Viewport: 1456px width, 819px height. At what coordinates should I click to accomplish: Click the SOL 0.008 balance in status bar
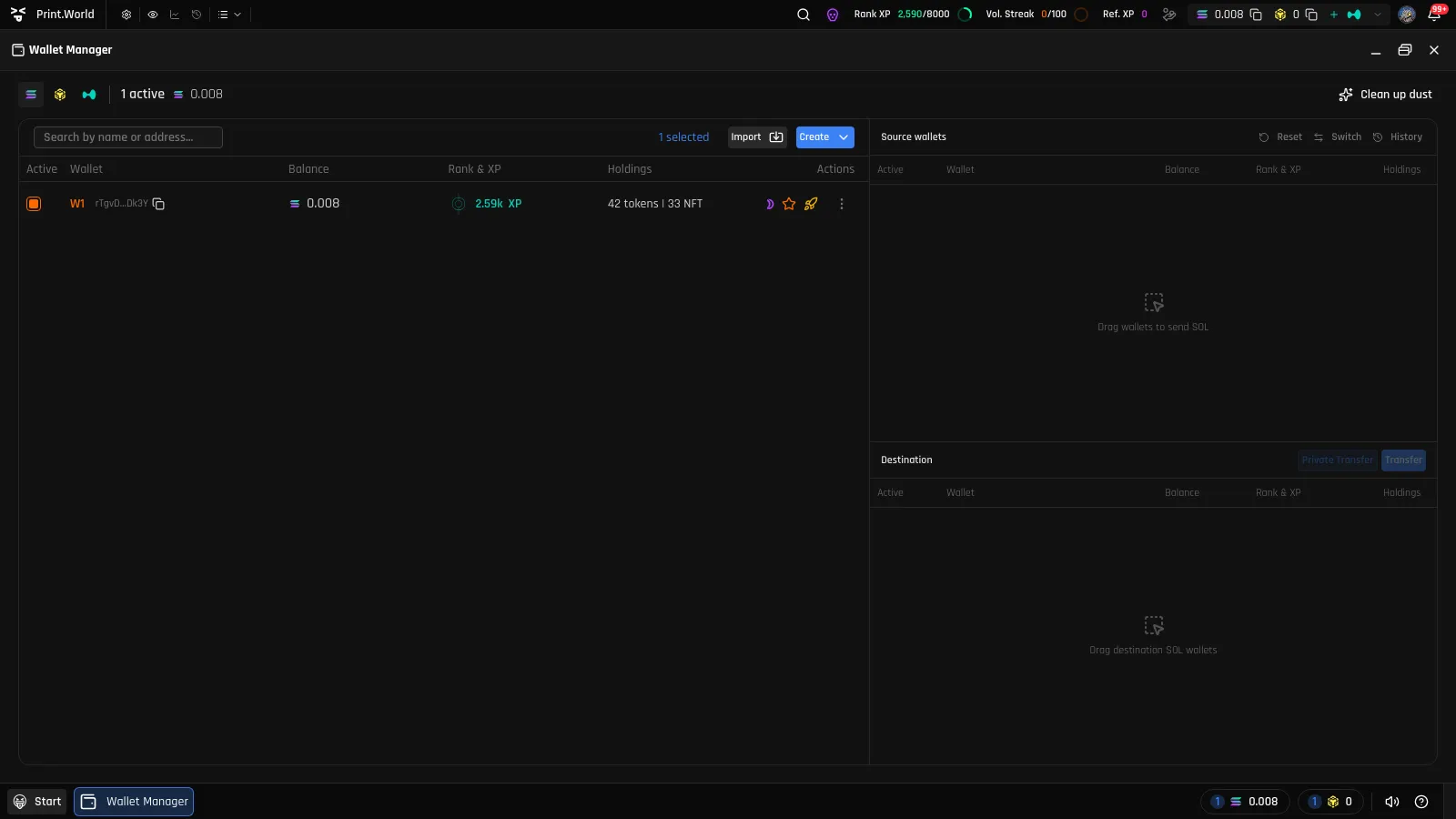point(1245,802)
